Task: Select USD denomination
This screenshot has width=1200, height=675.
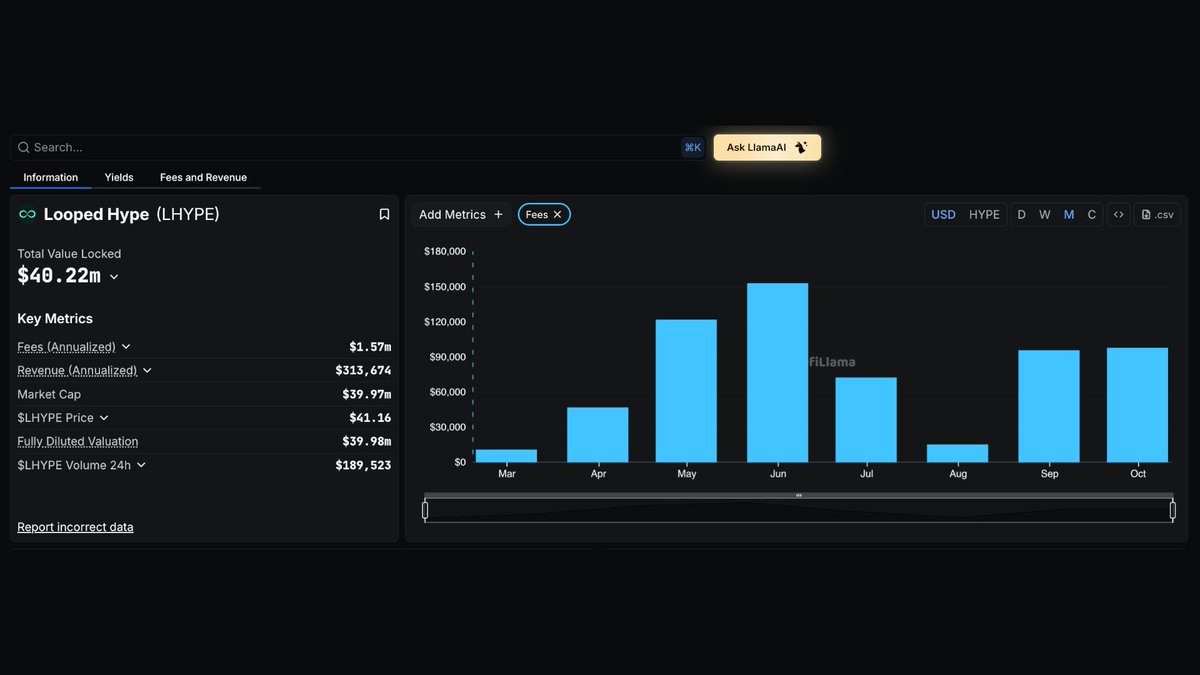Action: pyautogui.click(x=943, y=214)
